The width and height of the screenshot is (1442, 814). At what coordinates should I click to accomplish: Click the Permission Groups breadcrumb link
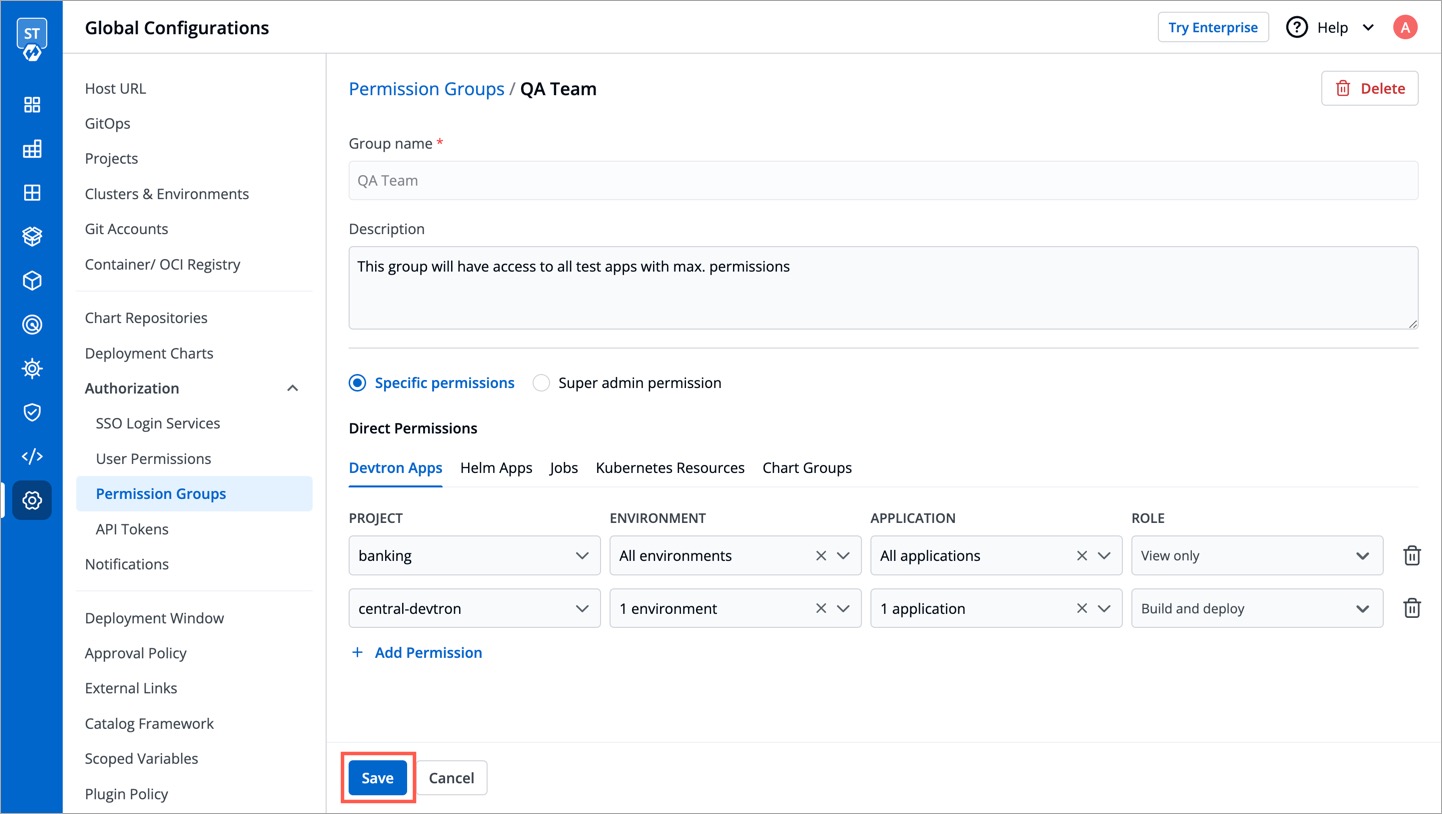(x=426, y=89)
